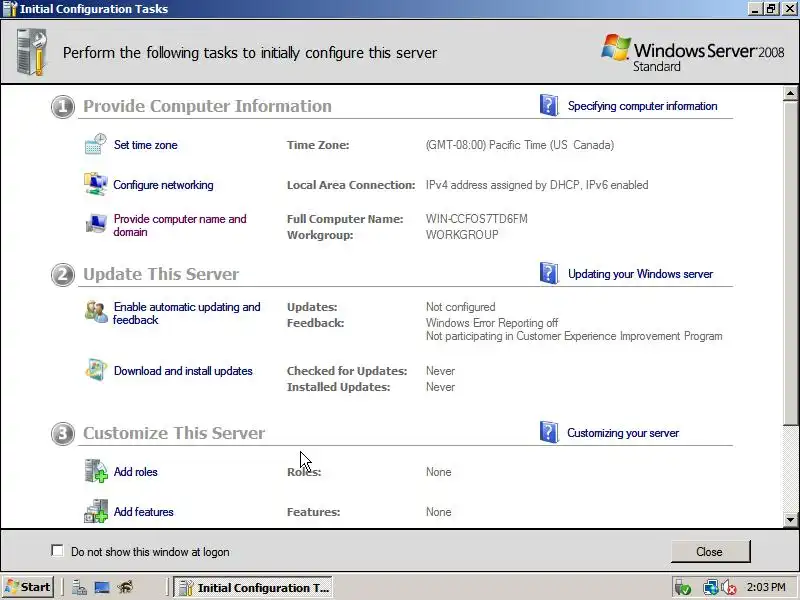Click the scrollbar down arrow
This screenshot has height=600, width=800.
pyautogui.click(x=790, y=520)
